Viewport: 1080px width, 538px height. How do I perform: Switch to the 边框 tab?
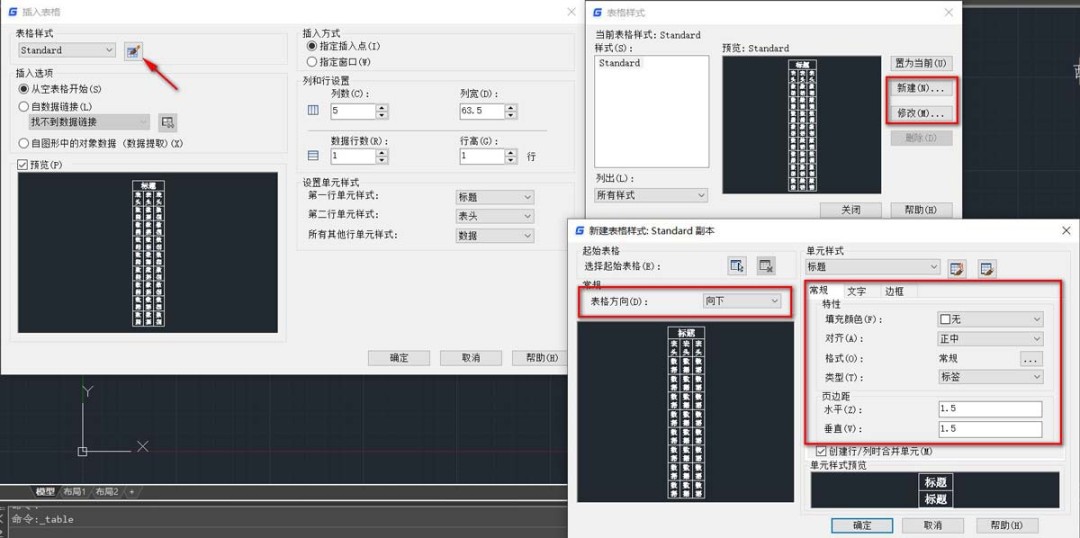(x=893, y=291)
